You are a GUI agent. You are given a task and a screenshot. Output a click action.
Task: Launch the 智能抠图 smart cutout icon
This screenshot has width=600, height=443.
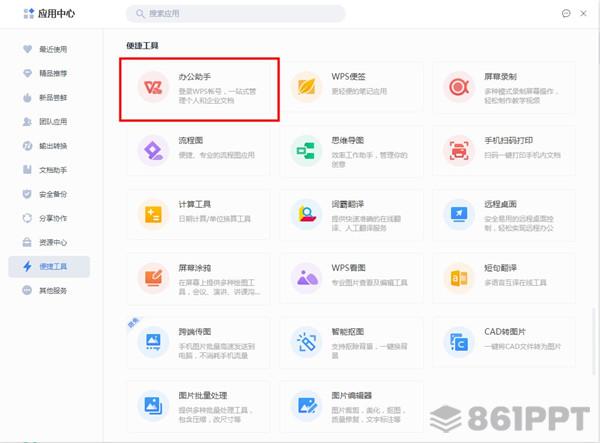[x=306, y=341]
